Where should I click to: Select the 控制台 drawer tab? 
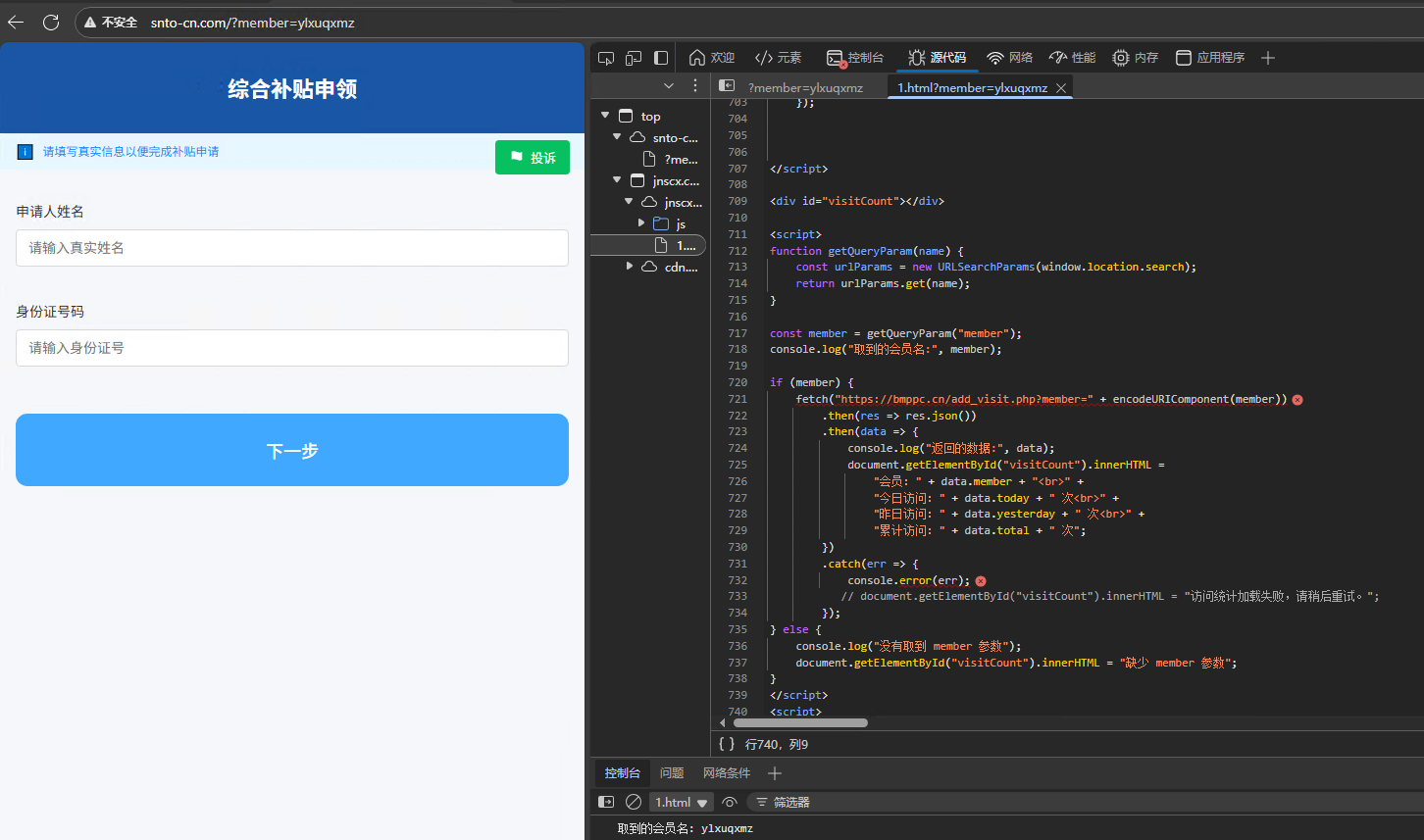623,773
